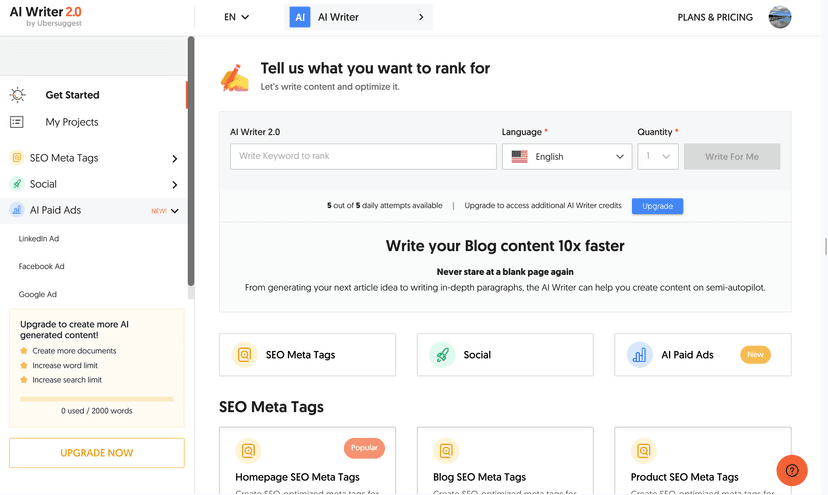
Task: Click 'daily attempts available' text
Action: tap(402, 206)
